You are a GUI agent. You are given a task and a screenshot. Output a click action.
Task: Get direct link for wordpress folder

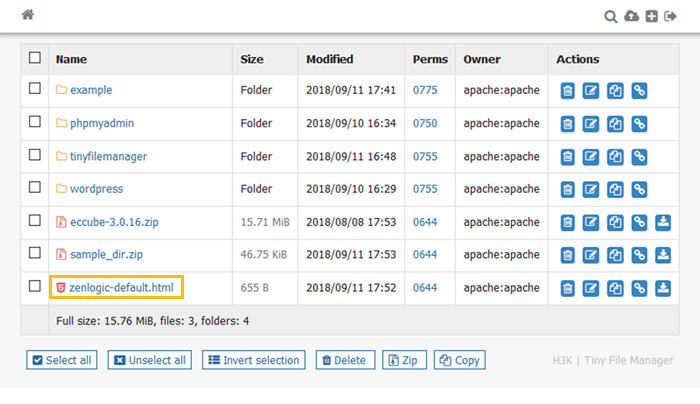click(639, 190)
